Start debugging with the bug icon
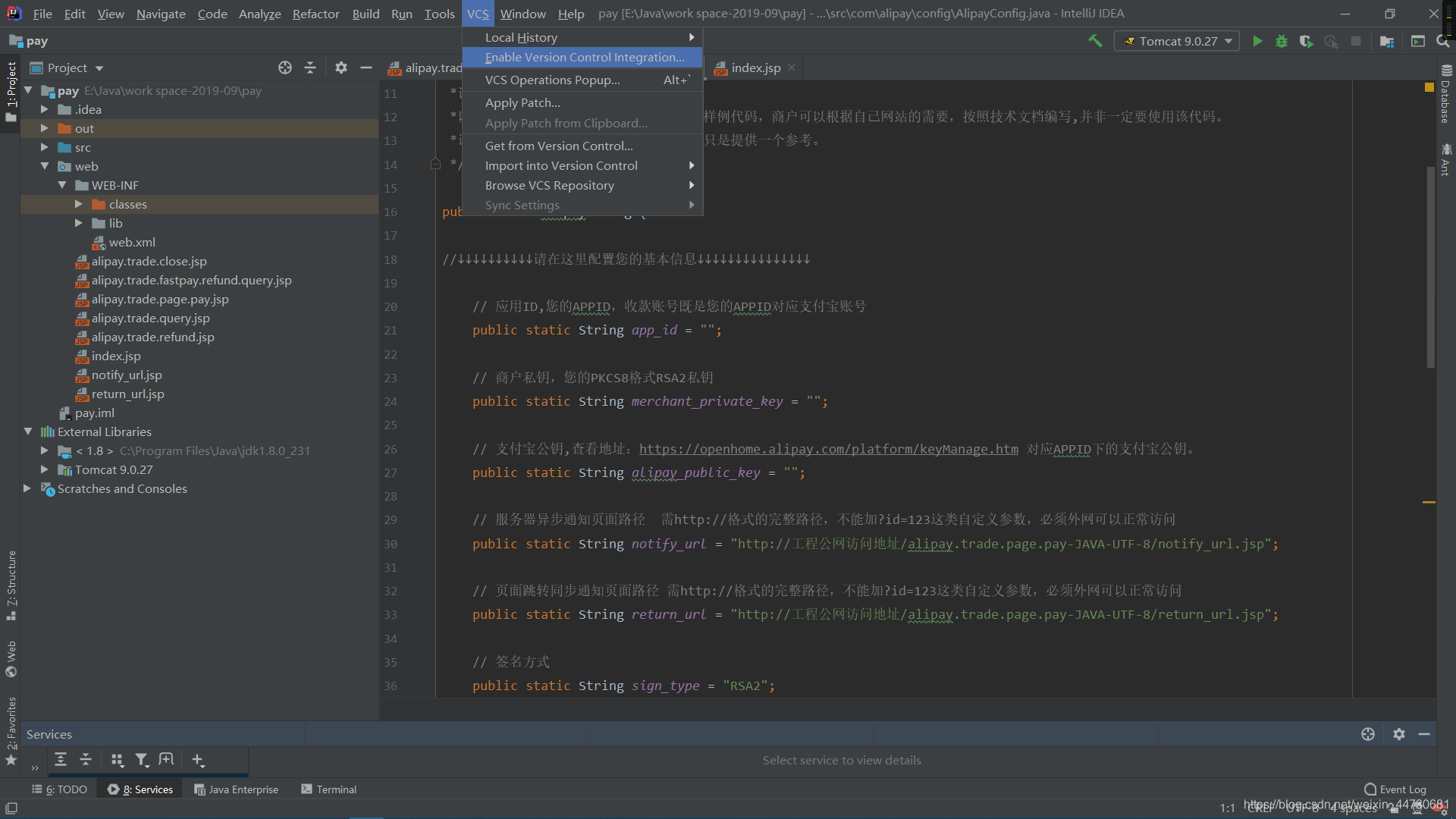1456x819 pixels. [1282, 41]
